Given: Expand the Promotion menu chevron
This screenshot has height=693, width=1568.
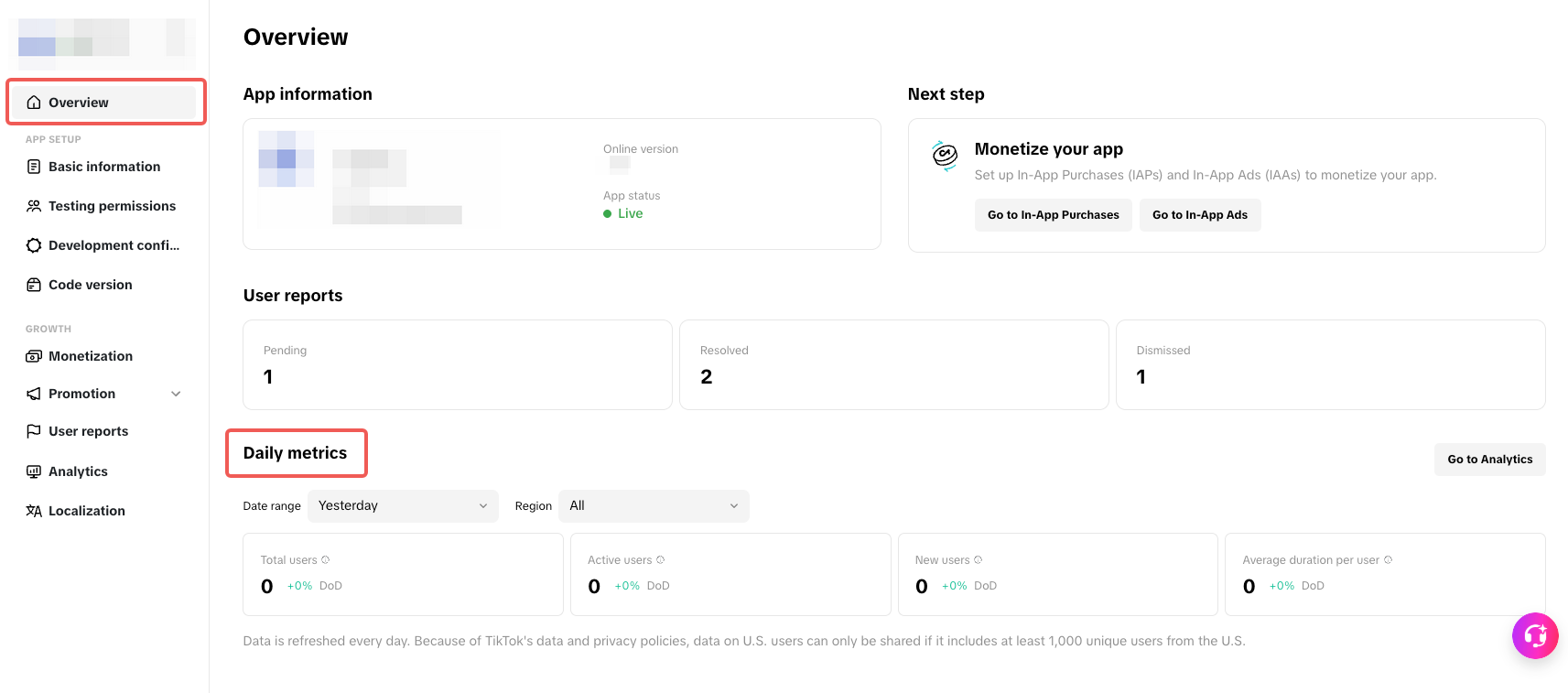Looking at the screenshot, I should coord(176,394).
